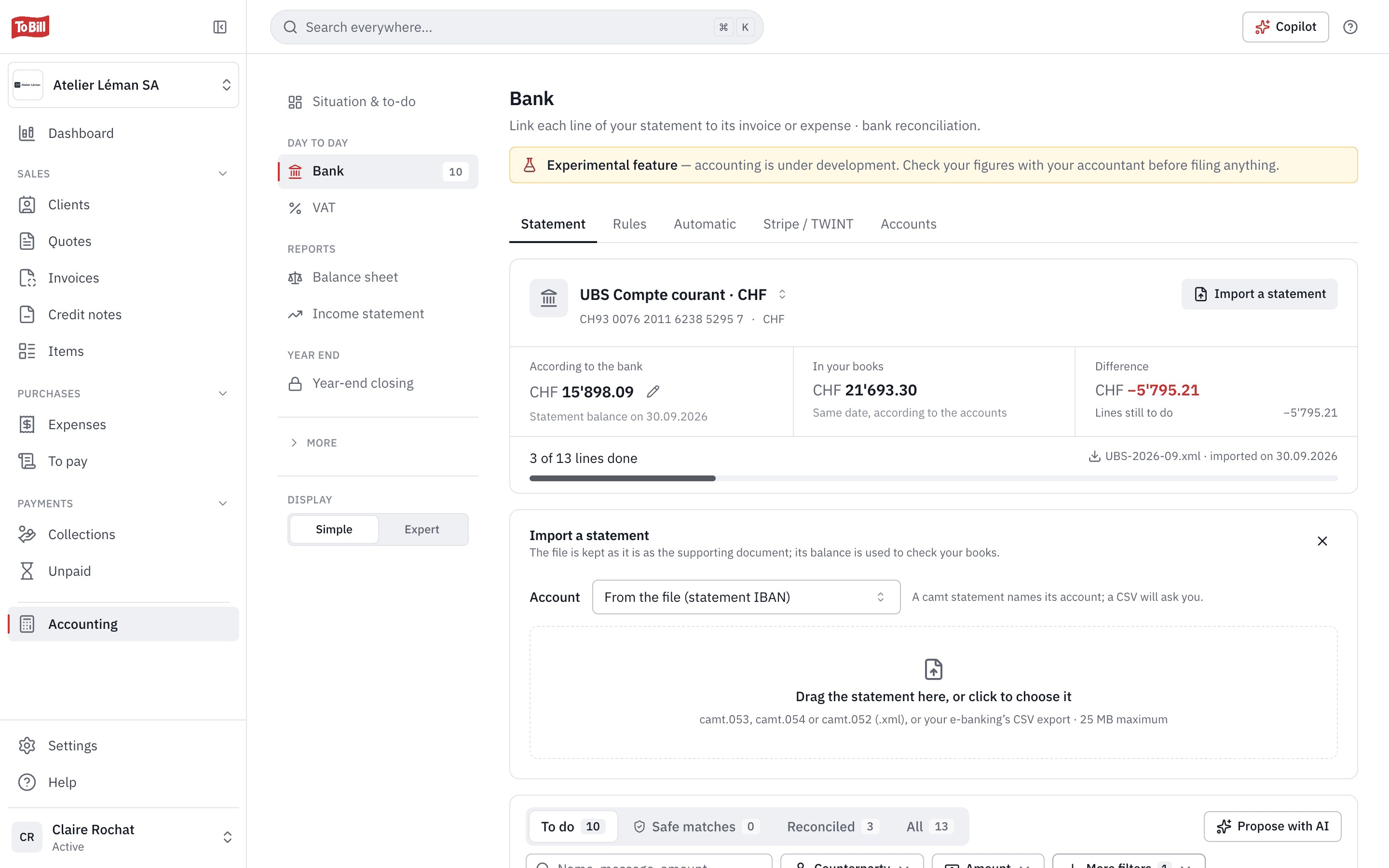1389x868 pixels.
Task: Show the To do 10 lines filter
Action: [573, 827]
